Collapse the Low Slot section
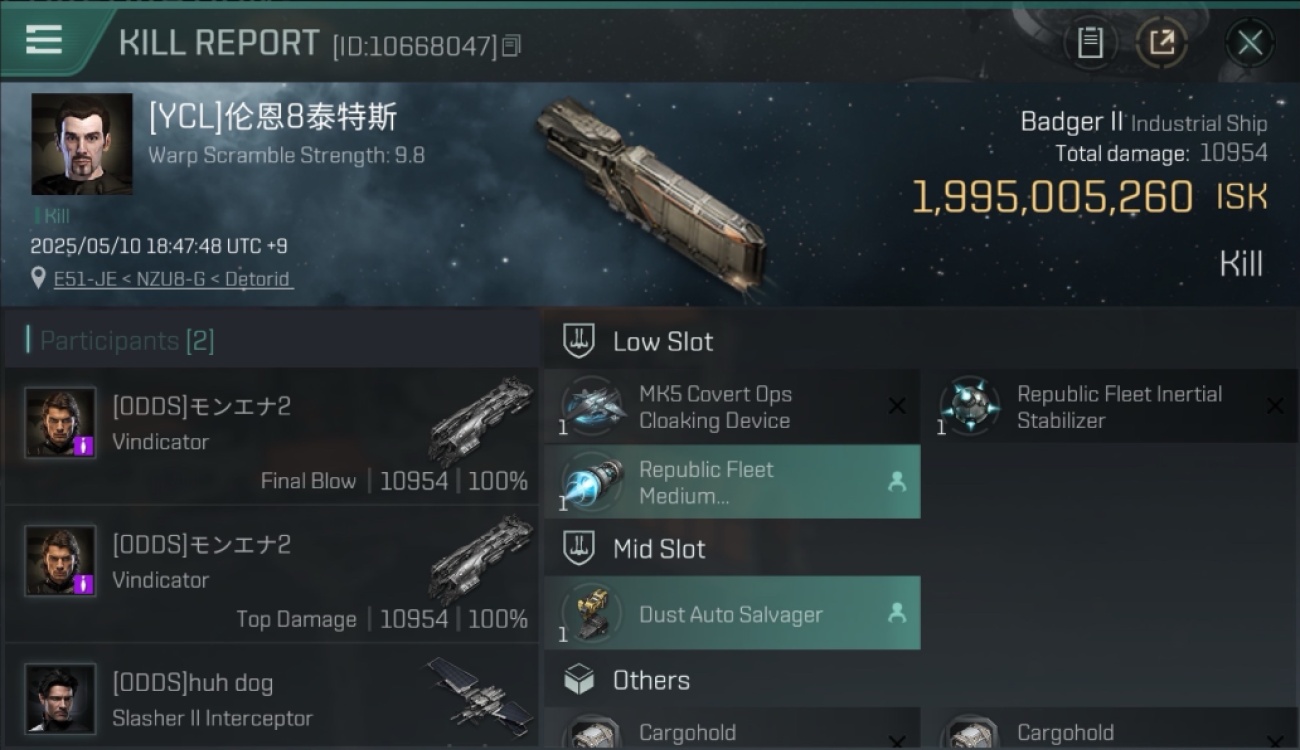The height and width of the screenshot is (750, 1300). [x=640, y=341]
